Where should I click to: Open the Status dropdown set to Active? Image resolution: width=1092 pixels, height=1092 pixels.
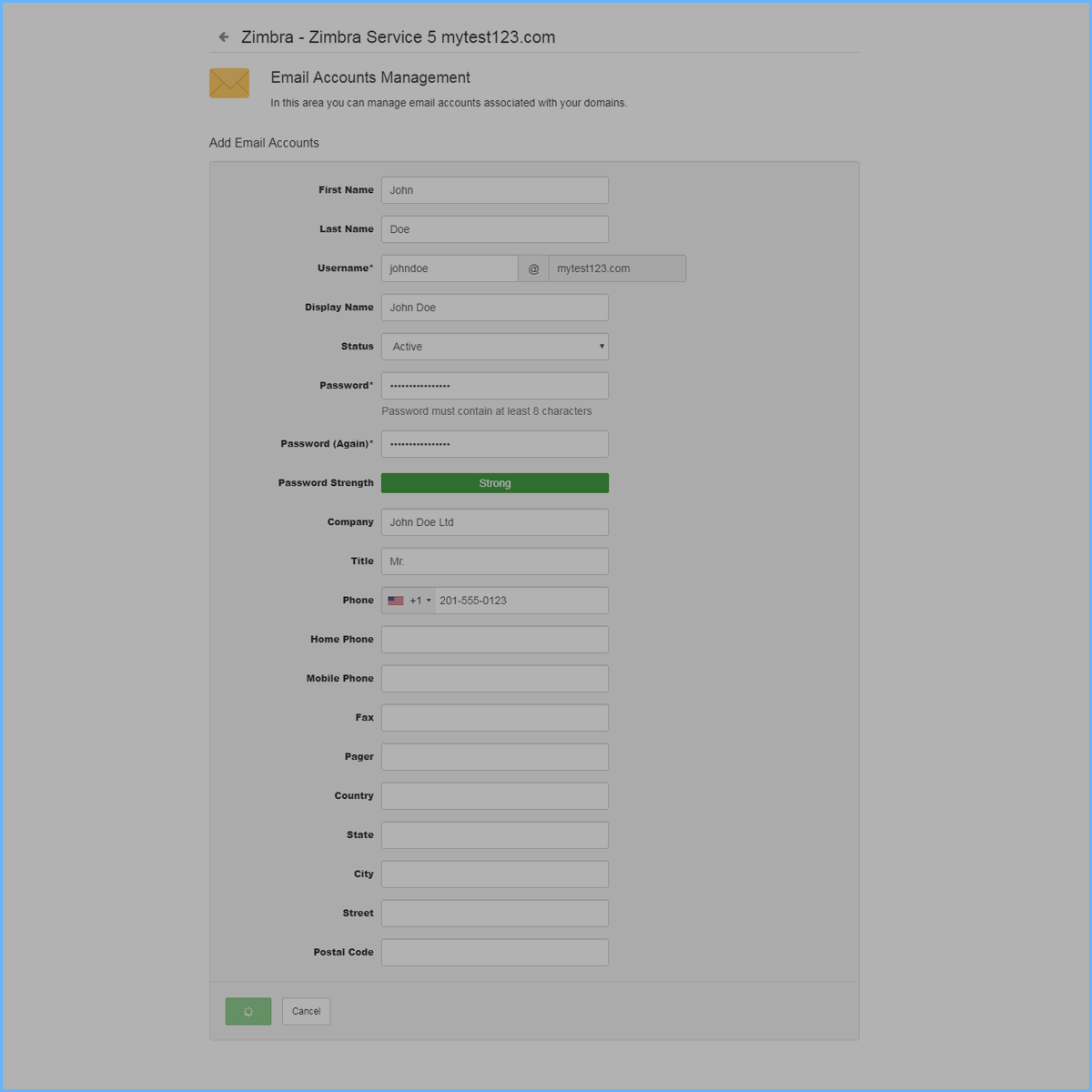495,347
